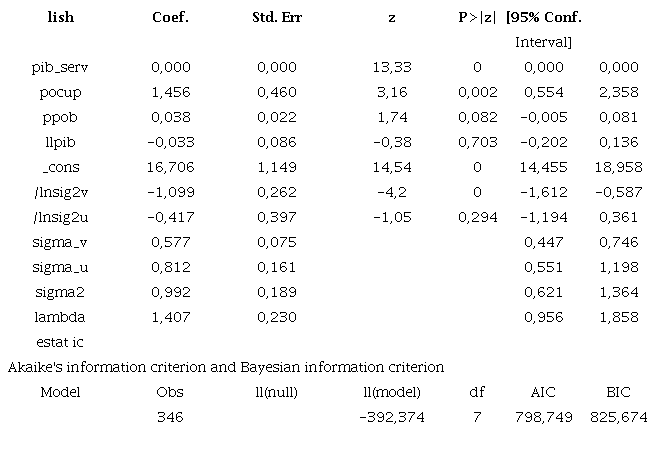Image resolution: width=656 pixels, height=467 pixels.
Task: Click the Akaike's information criterion heading
Action: pyautogui.click(x=226, y=367)
